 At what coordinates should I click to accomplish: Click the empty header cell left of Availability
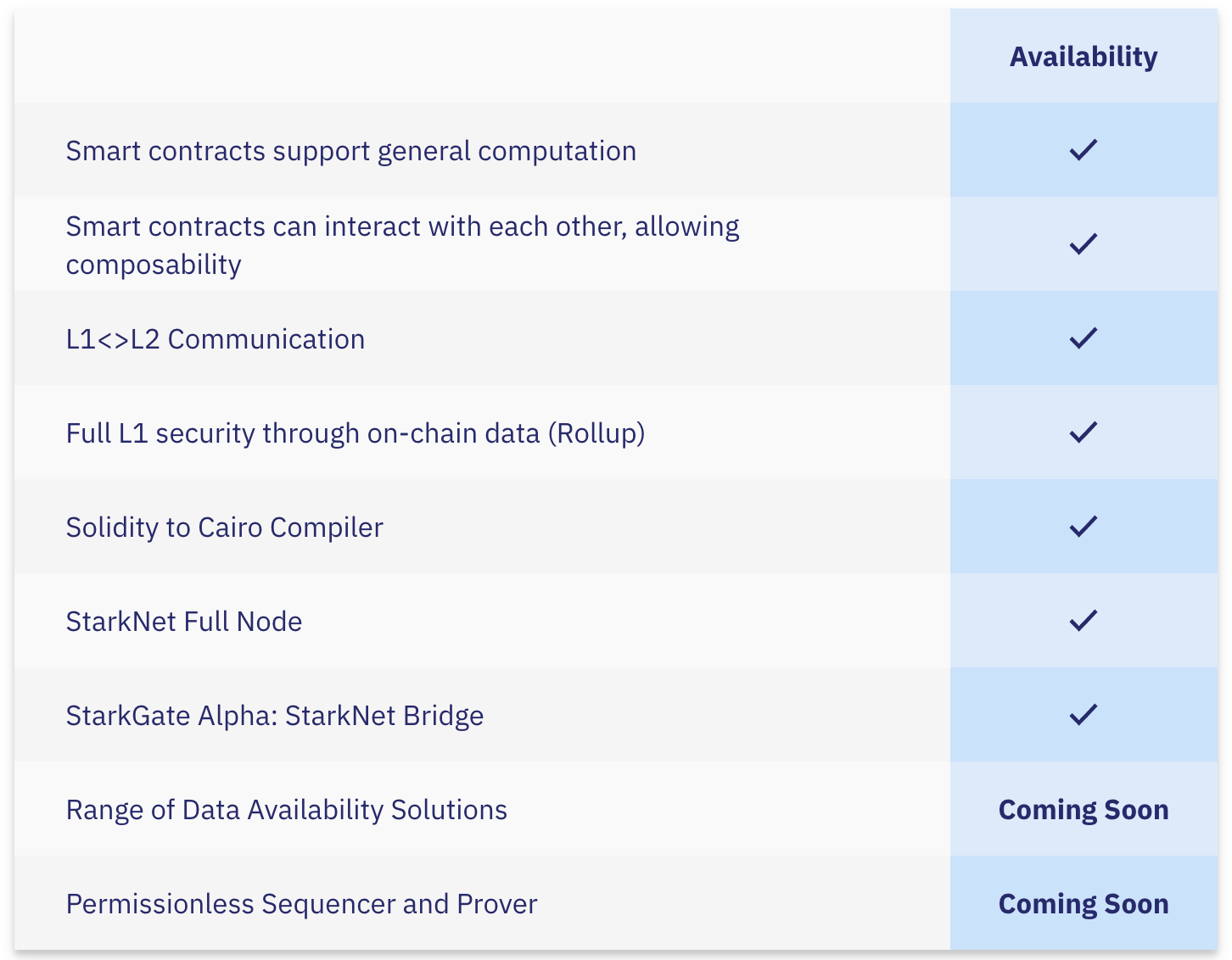pyautogui.click(x=482, y=56)
